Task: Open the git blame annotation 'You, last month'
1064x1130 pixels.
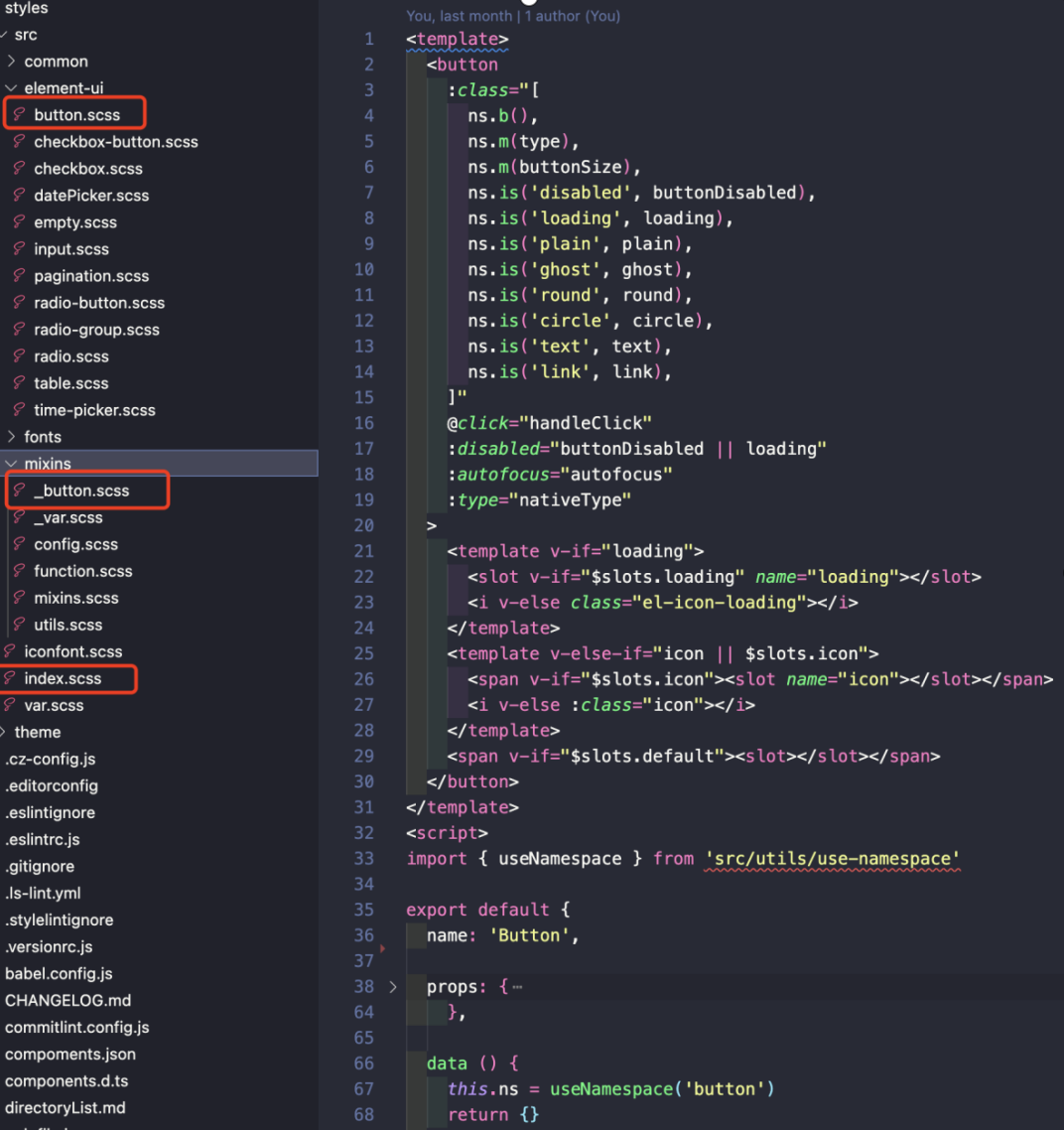Action: coord(459,16)
